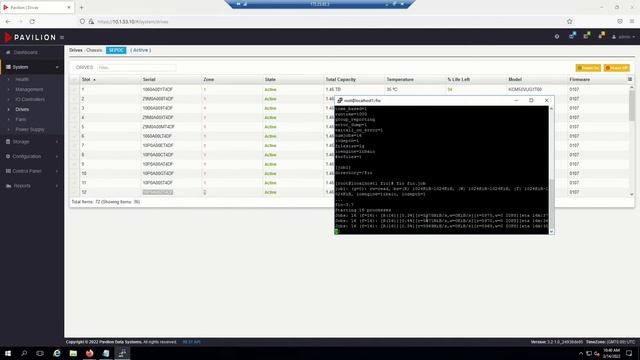Sort by Firmware column
The width and height of the screenshot is (640, 360).
pos(580,80)
